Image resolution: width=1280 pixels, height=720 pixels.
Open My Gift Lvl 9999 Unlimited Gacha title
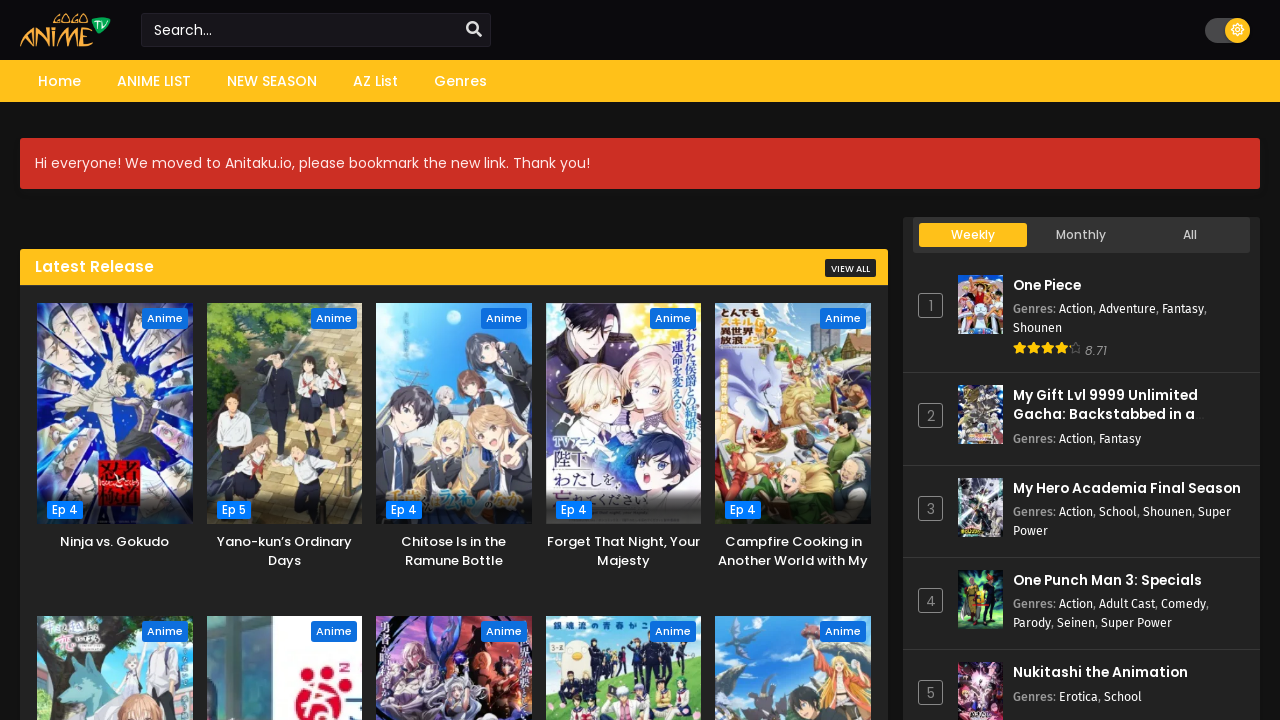click(1105, 404)
